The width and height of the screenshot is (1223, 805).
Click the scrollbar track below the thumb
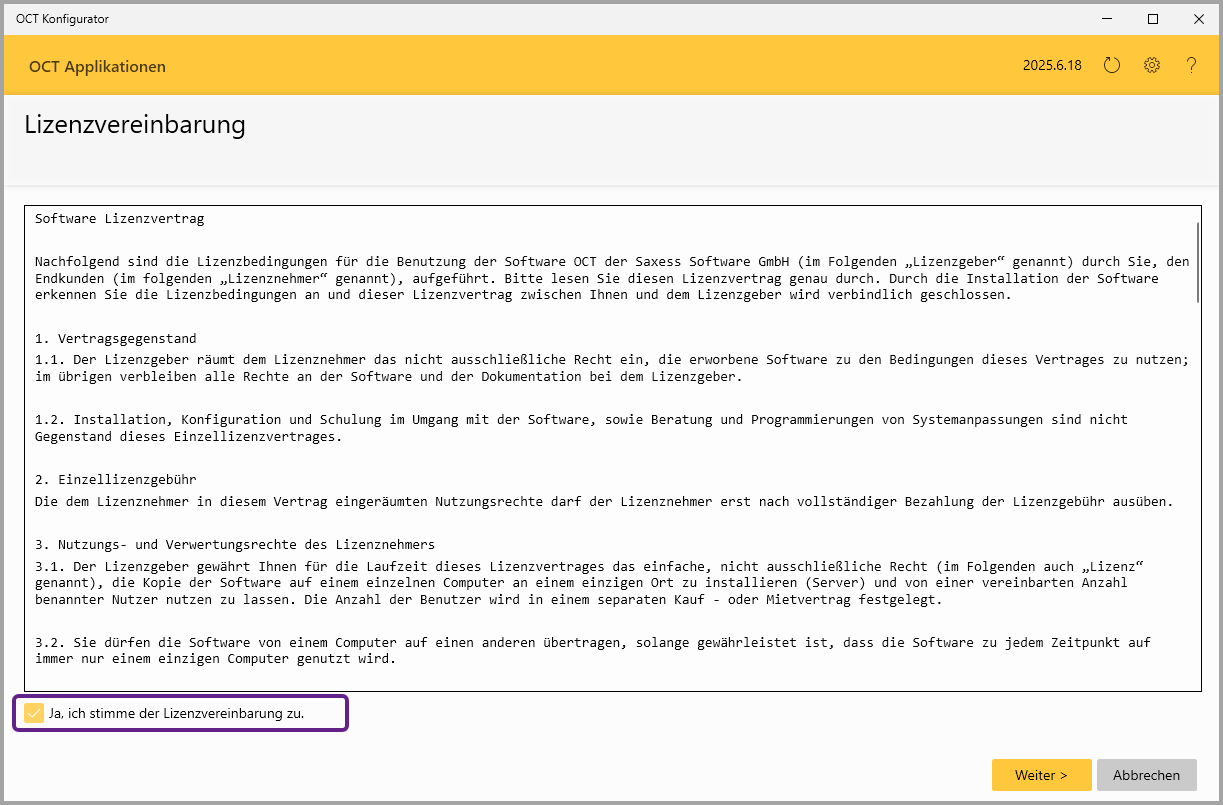[1196, 500]
